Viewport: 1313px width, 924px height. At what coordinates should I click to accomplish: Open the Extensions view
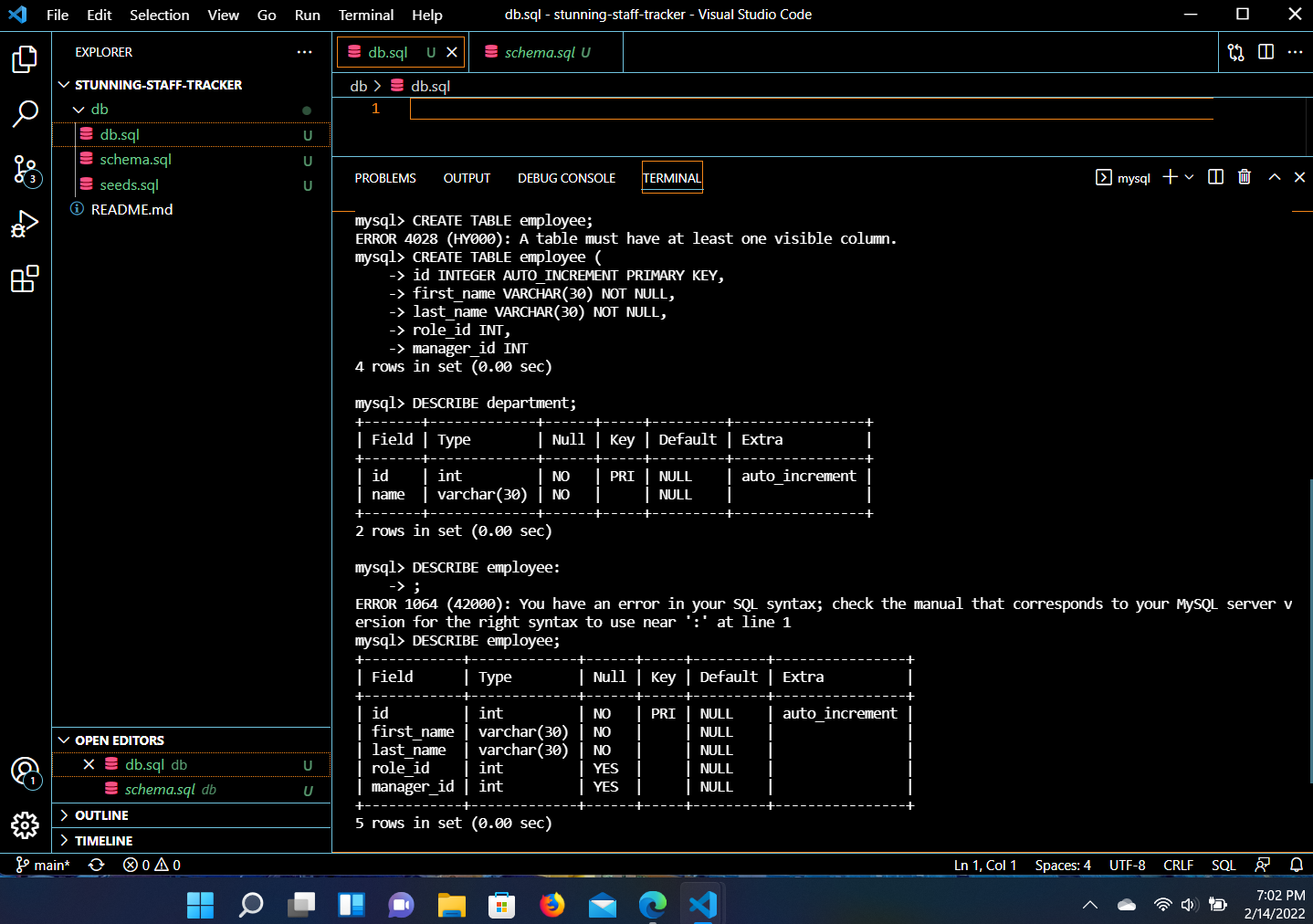click(x=25, y=279)
